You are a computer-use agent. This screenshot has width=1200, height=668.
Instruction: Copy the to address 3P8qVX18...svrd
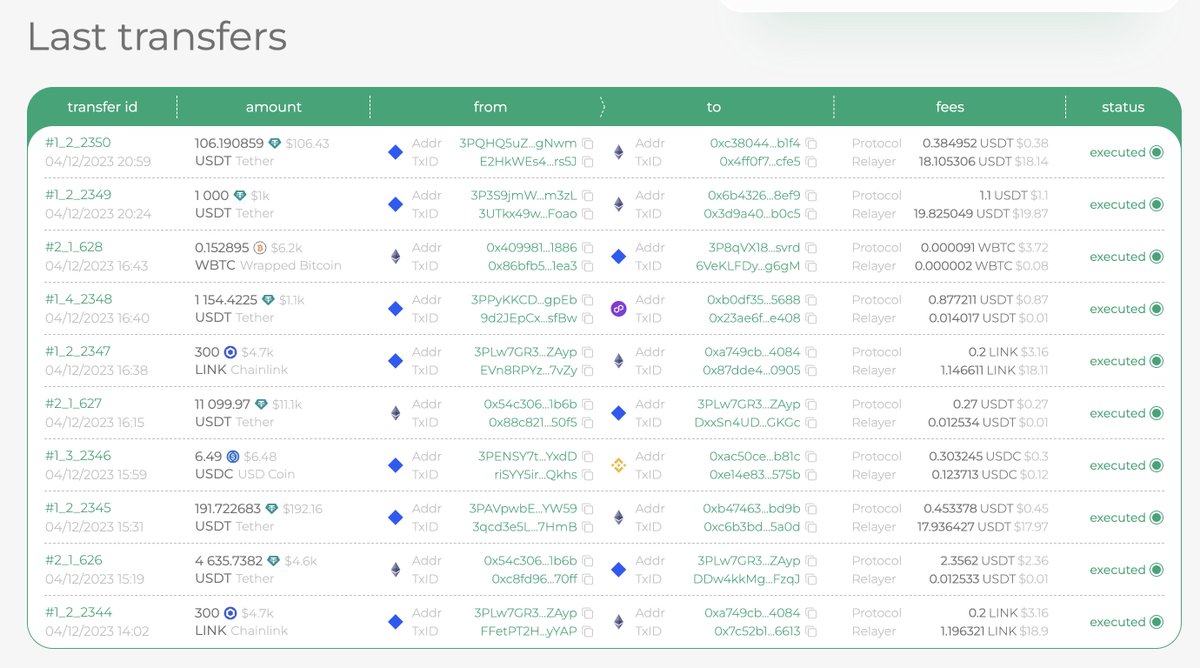811,248
